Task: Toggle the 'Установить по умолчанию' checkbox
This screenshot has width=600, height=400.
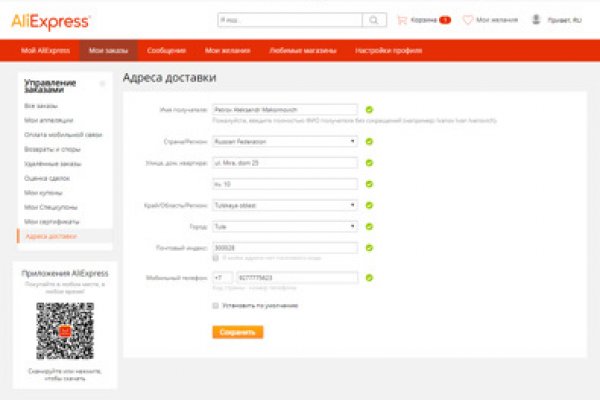Action: [215, 305]
